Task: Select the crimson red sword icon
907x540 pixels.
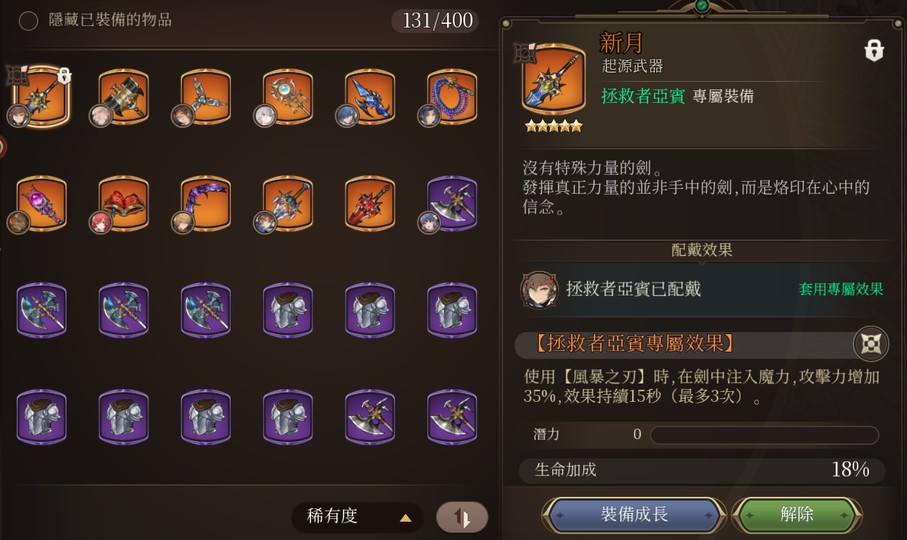Action: click(370, 204)
